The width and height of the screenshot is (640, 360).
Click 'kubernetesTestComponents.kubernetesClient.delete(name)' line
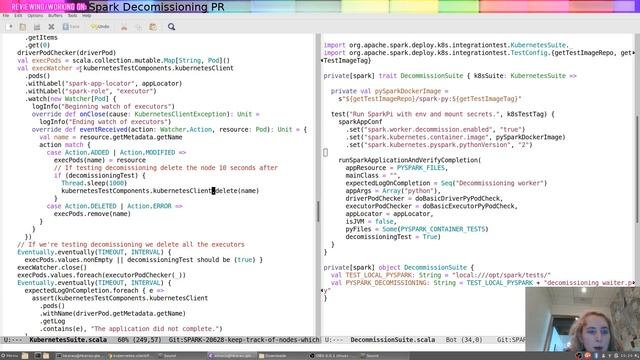[x=160, y=191]
